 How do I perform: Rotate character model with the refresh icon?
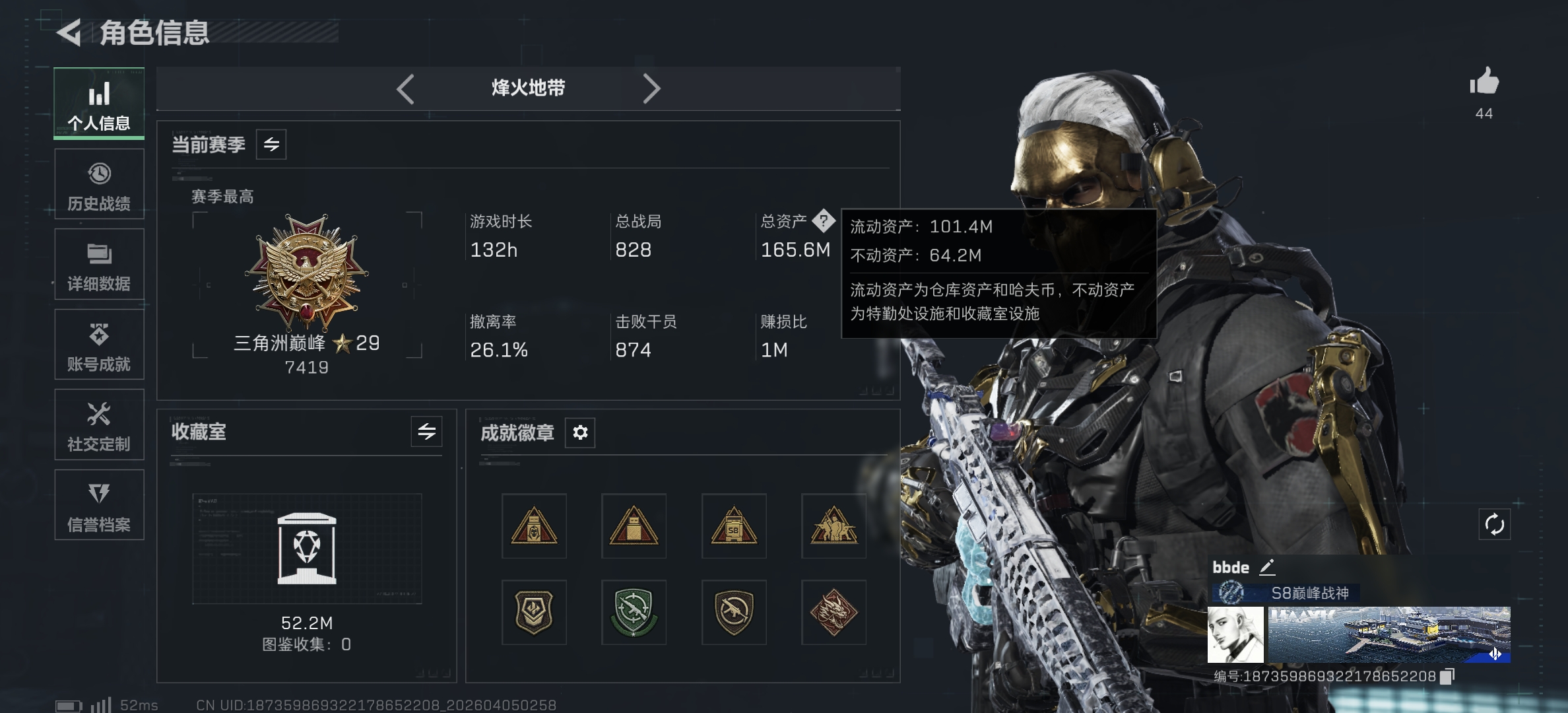1494,524
